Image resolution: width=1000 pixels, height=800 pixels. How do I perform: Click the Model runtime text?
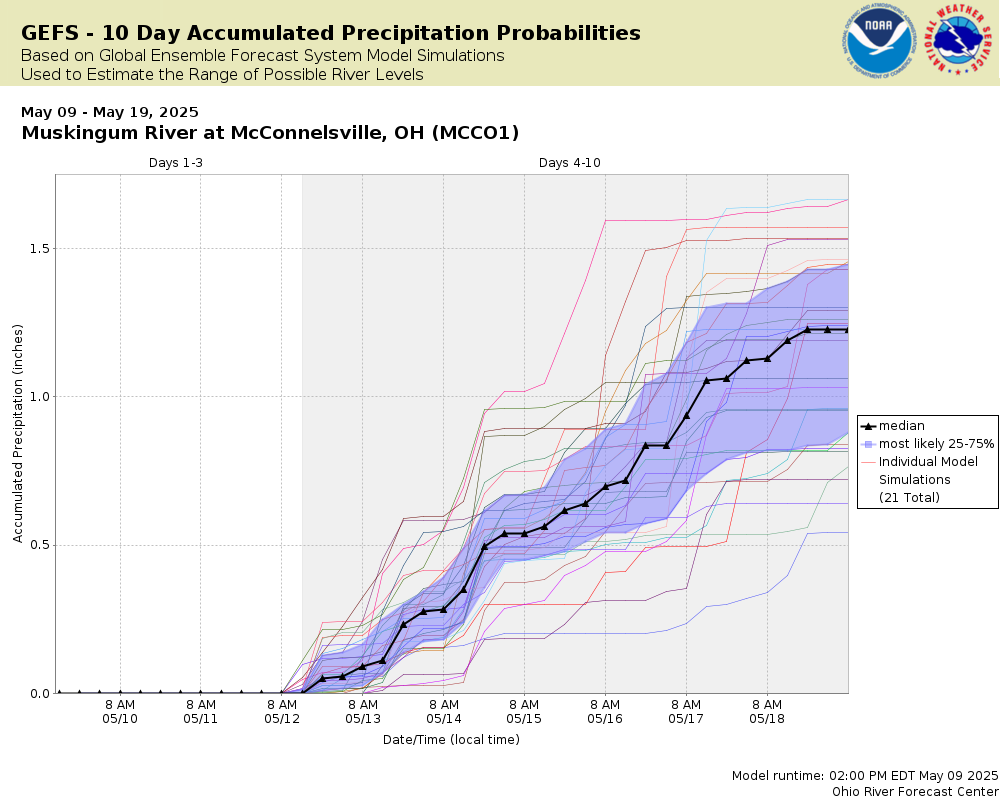tap(865, 776)
